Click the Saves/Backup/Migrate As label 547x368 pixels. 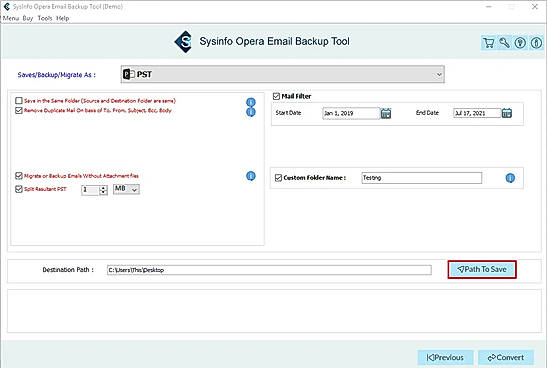(57, 75)
